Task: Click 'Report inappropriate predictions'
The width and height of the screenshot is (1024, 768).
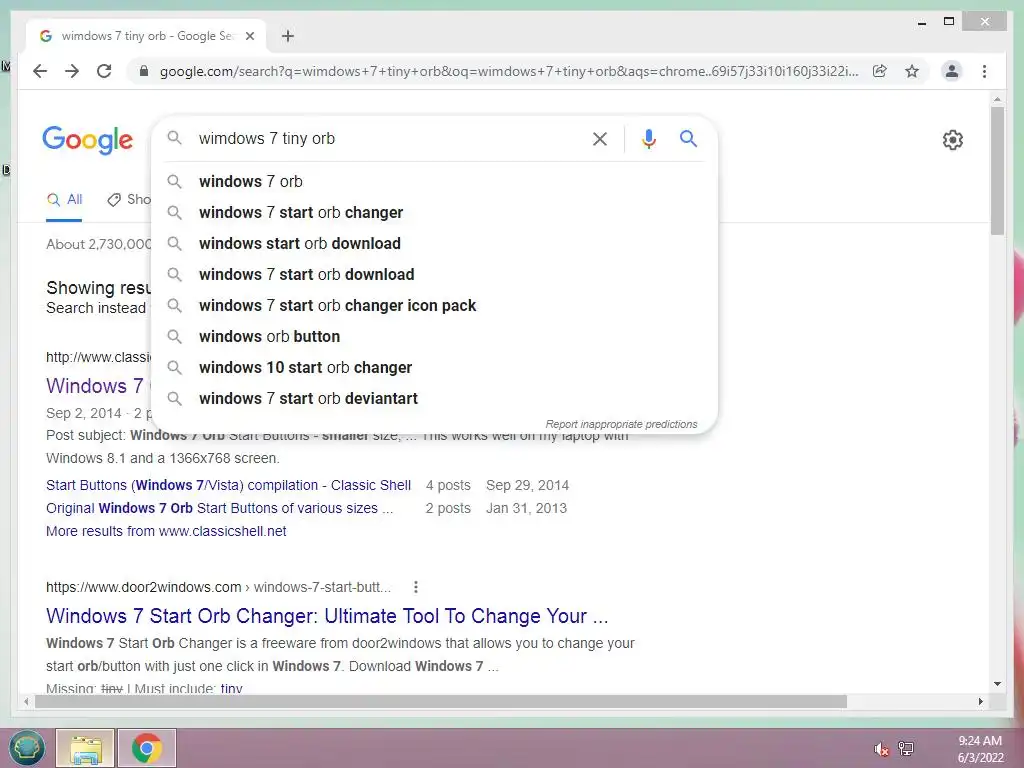Action: coord(621,424)
